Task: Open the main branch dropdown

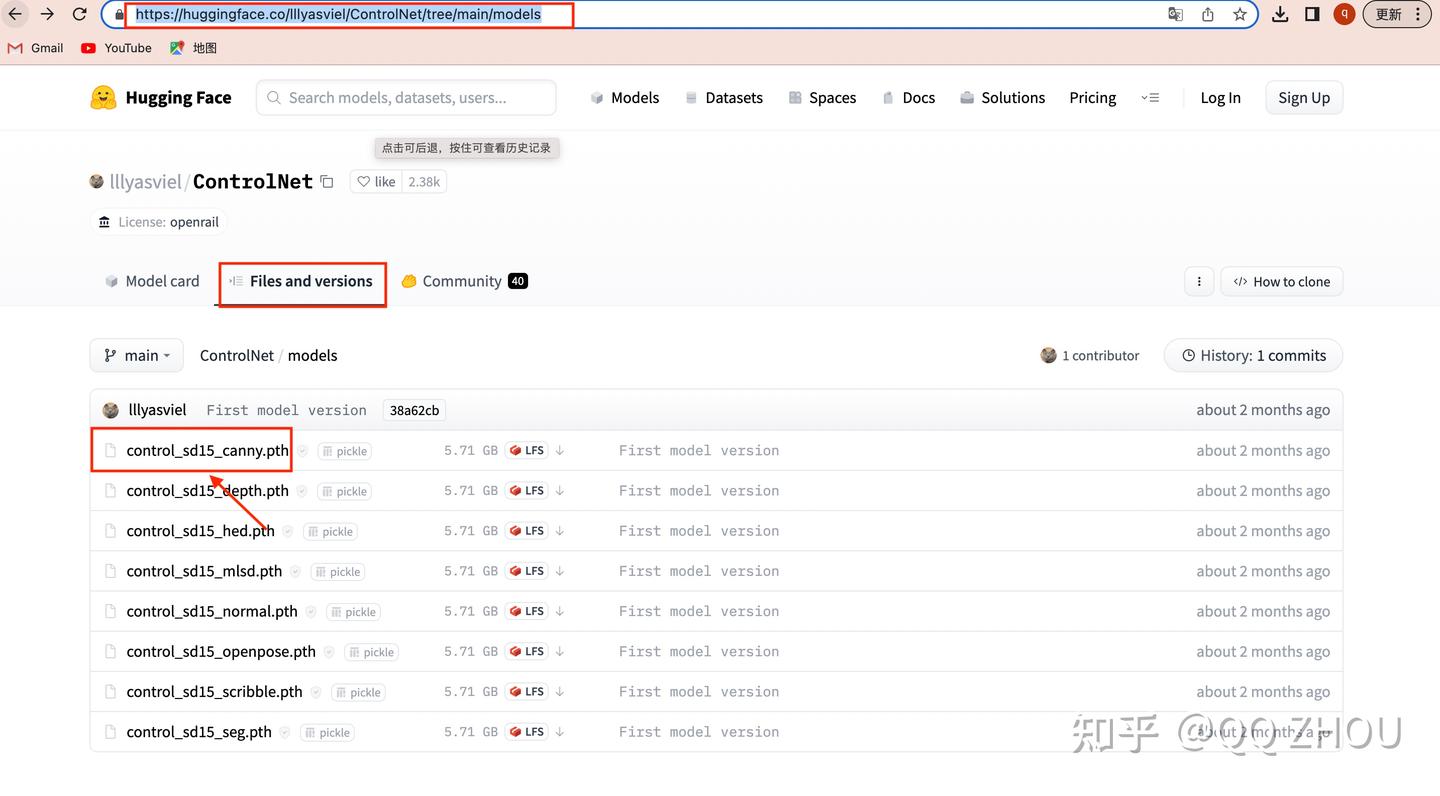Action: [136, 355]
